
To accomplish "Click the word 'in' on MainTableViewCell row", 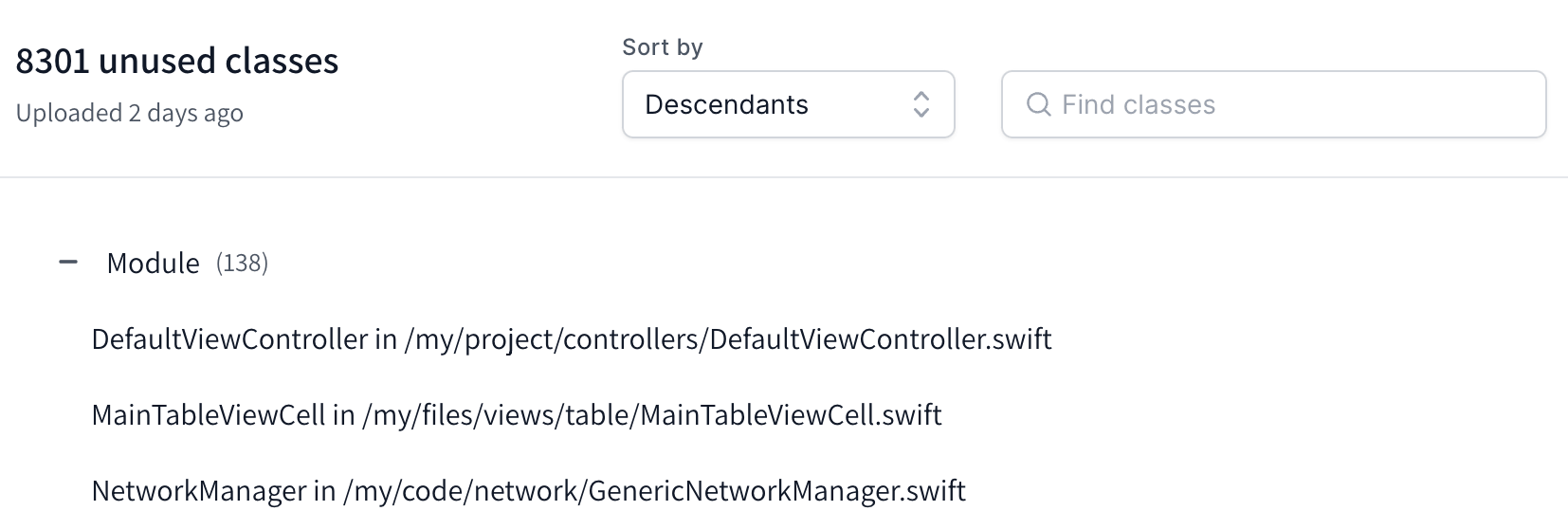I will tap(343, 415).
